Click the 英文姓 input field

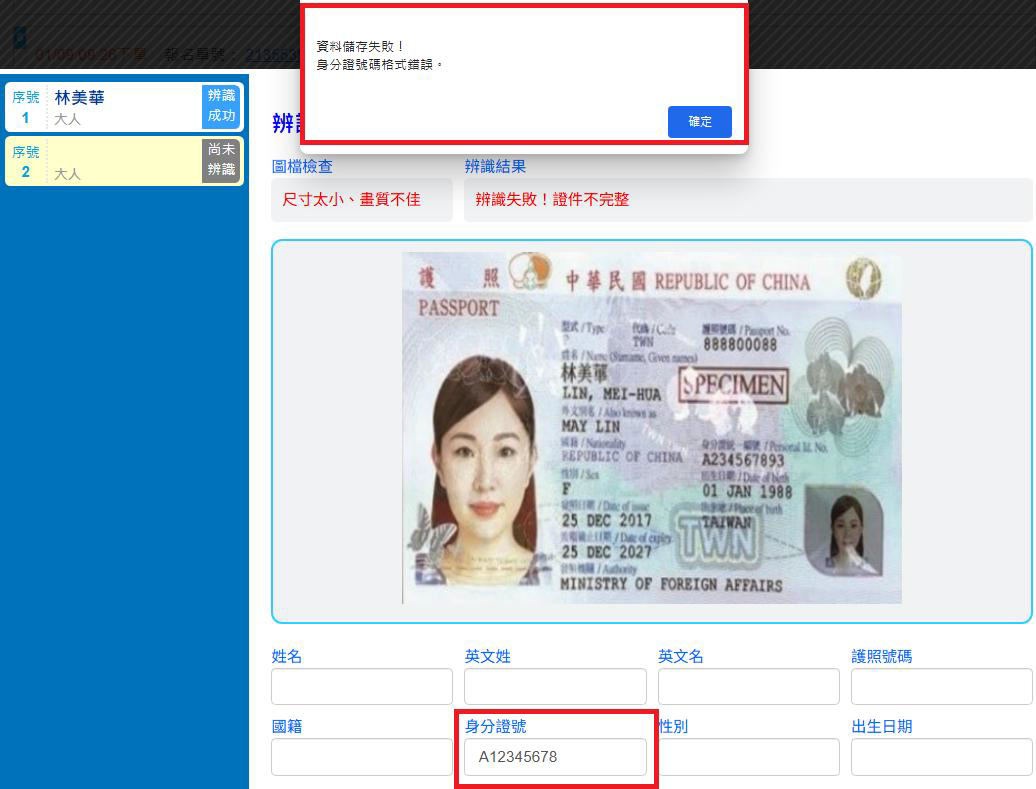point(554,687)
